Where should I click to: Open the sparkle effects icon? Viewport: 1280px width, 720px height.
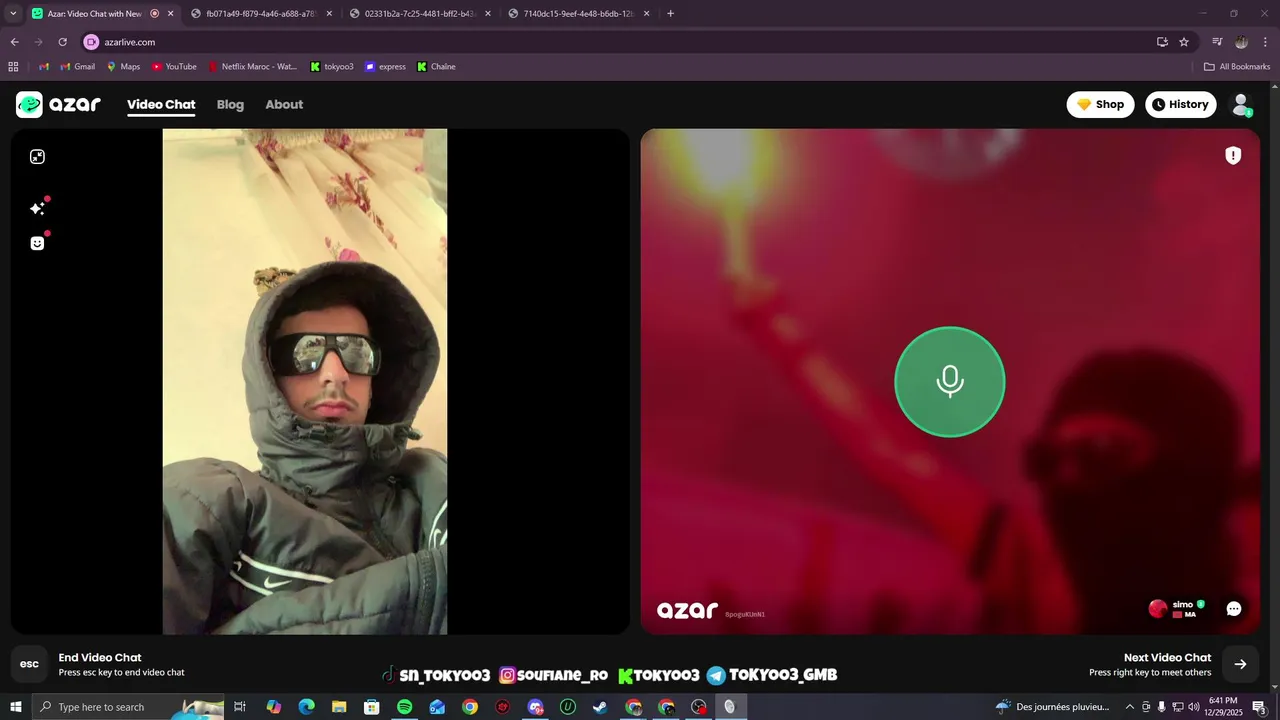pos(37,208)
